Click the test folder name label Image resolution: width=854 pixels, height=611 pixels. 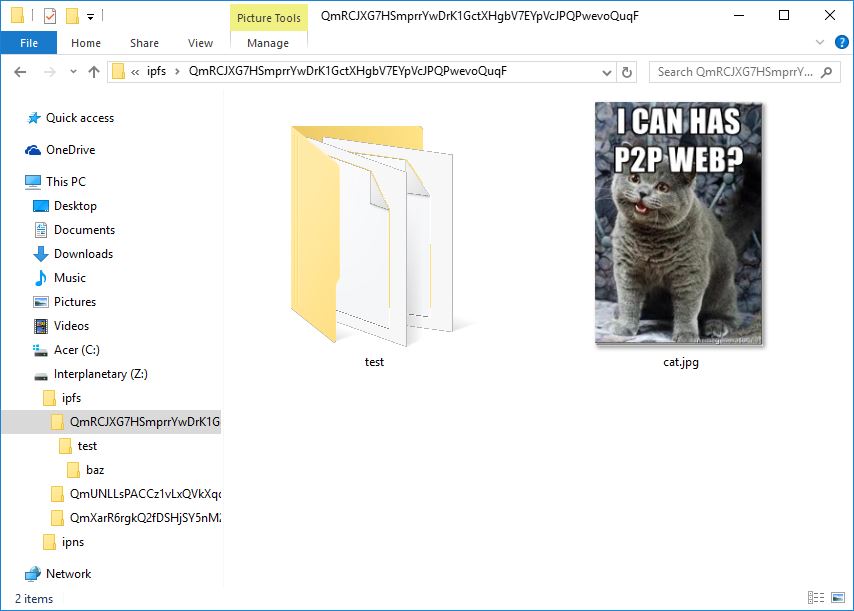(x=374, y=362)
